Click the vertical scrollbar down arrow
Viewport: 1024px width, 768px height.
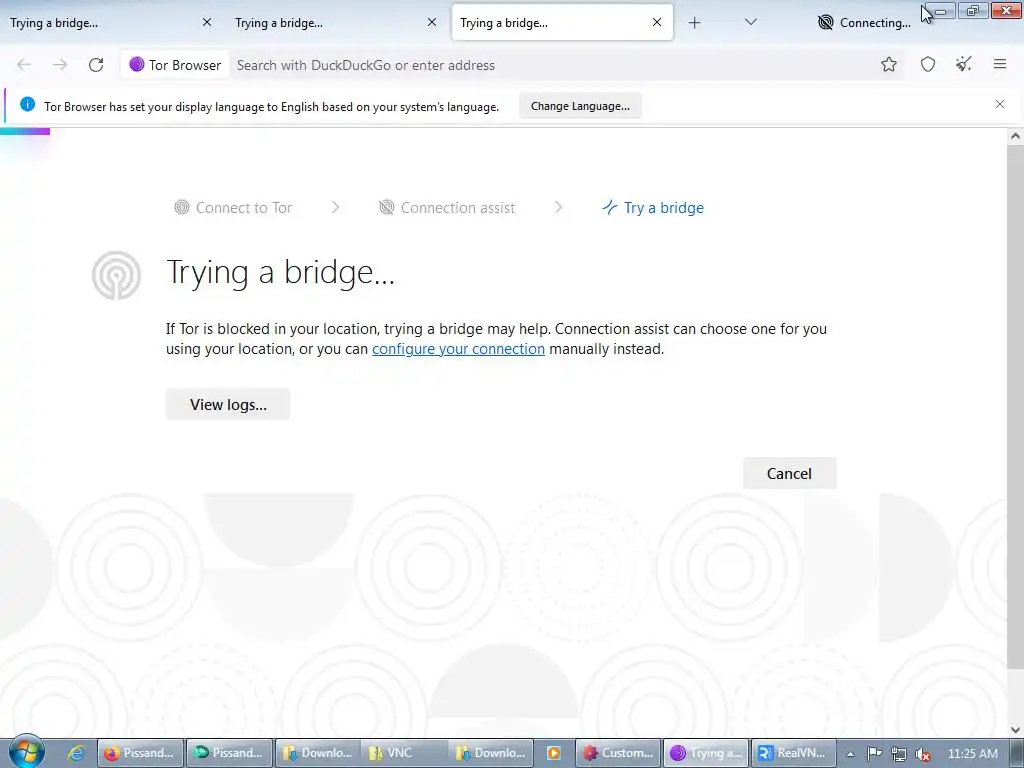click(1015, 730)
